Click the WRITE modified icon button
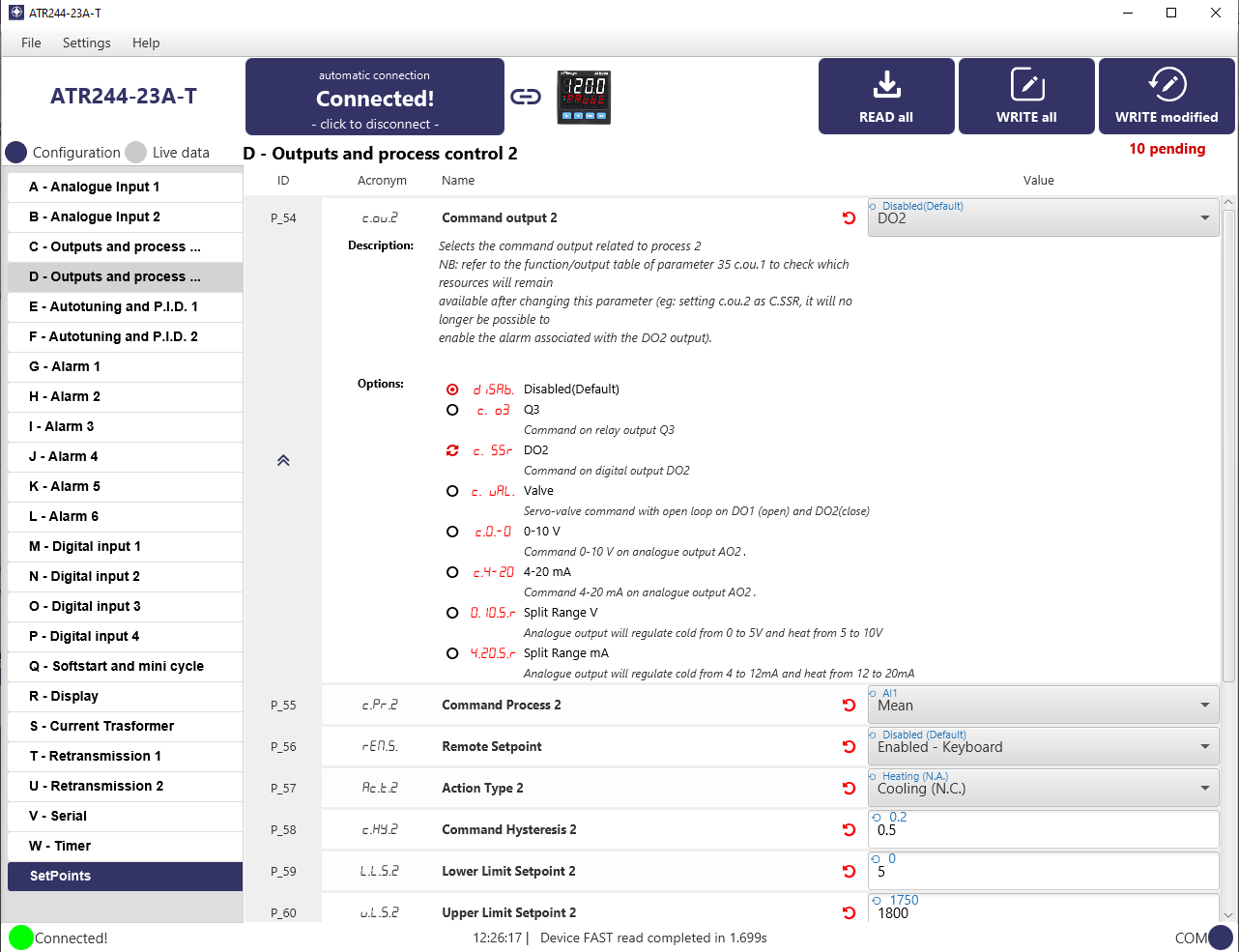 pyautogui.click(x=1167, y=96)
